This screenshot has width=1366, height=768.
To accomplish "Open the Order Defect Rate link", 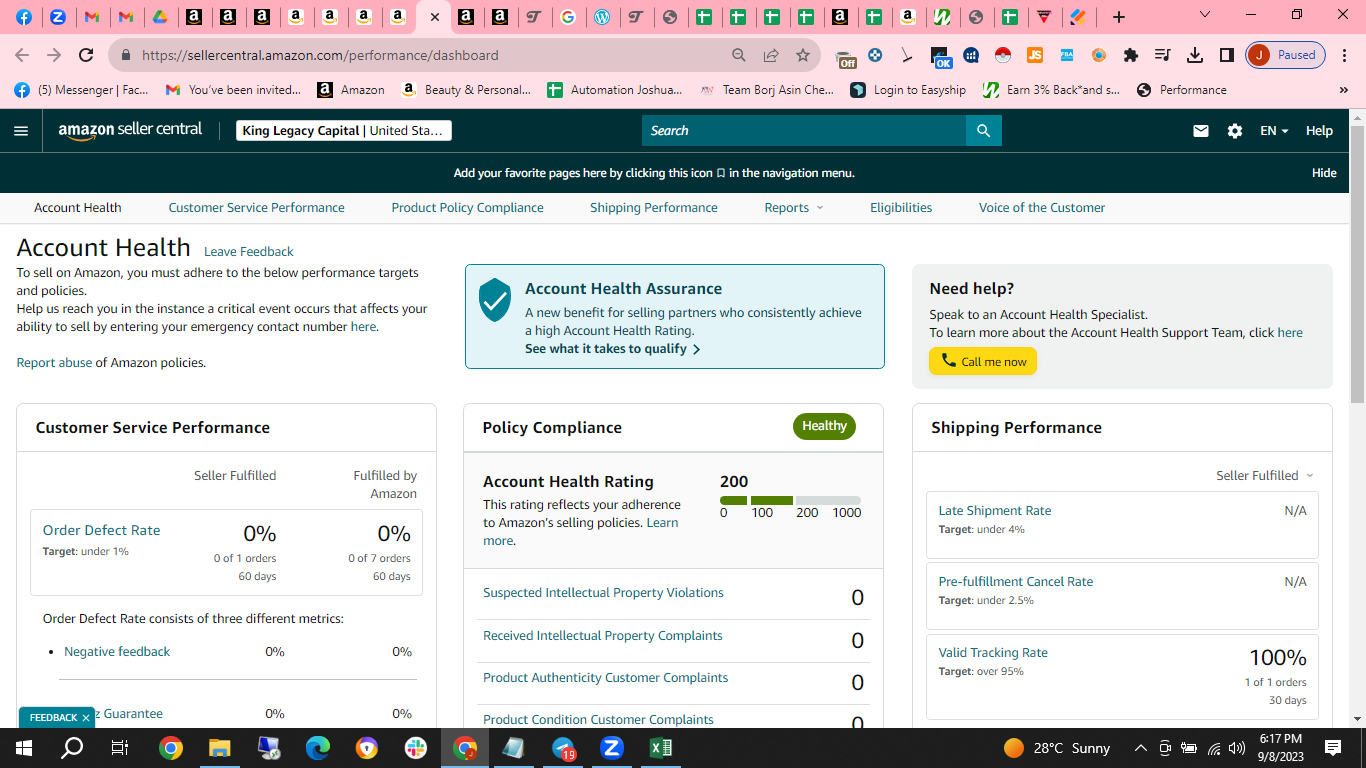I will point(101,530).
